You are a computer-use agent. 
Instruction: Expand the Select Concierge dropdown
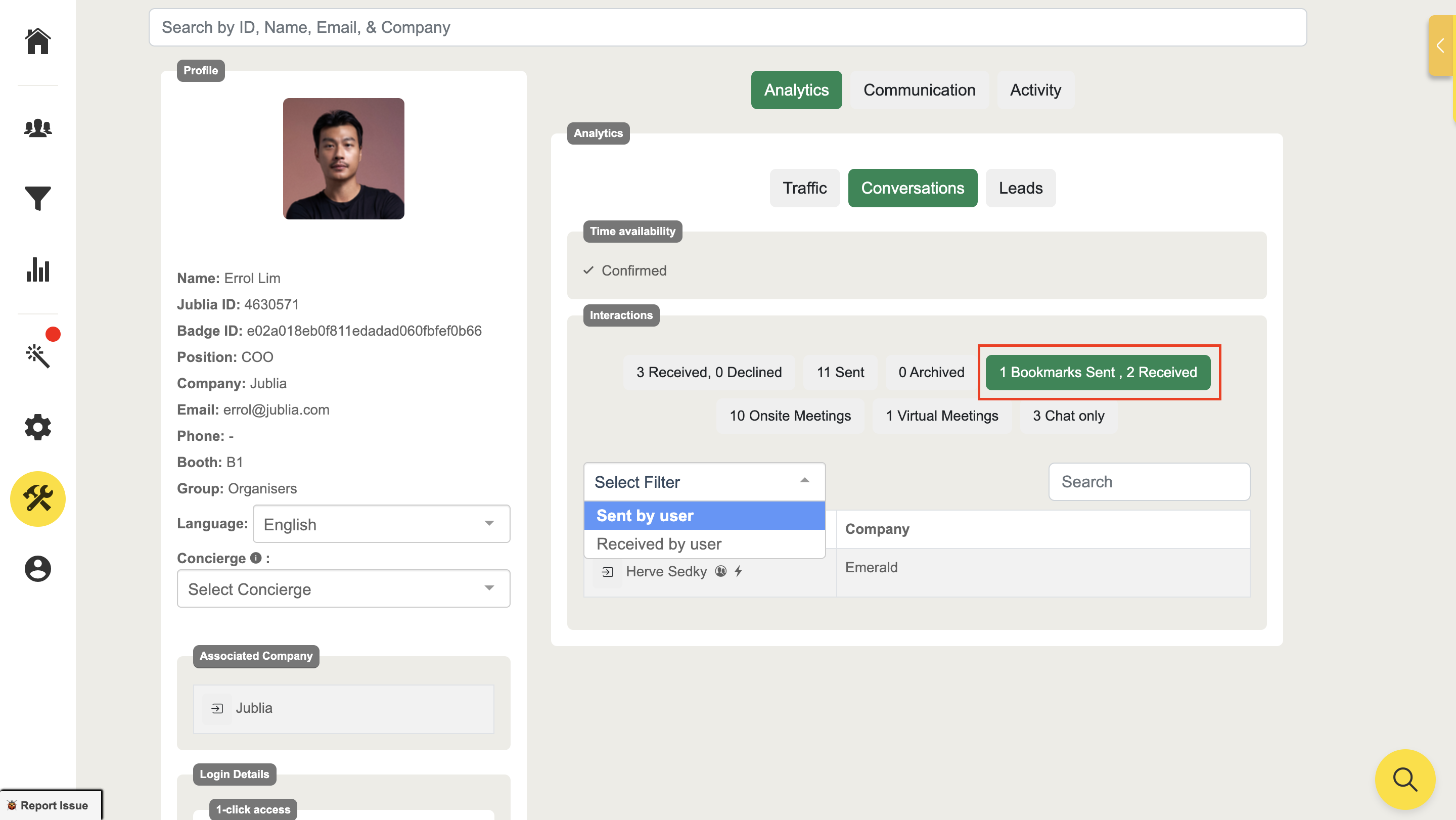tap(343, 589)
